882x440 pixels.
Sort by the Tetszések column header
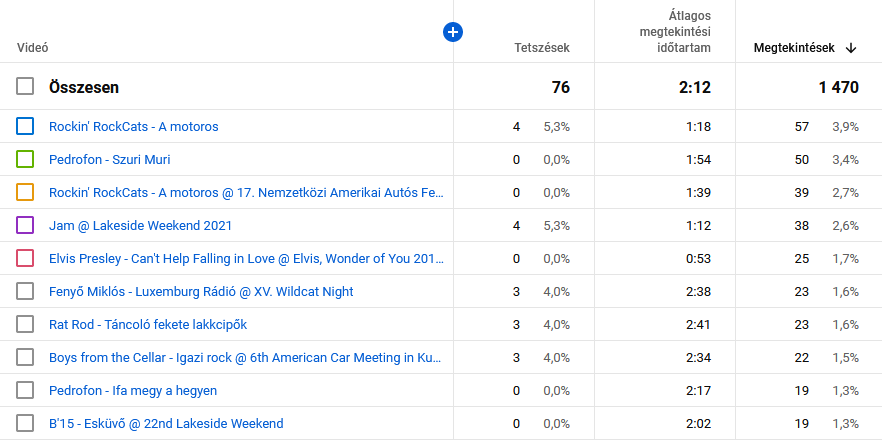coord(542,47)
